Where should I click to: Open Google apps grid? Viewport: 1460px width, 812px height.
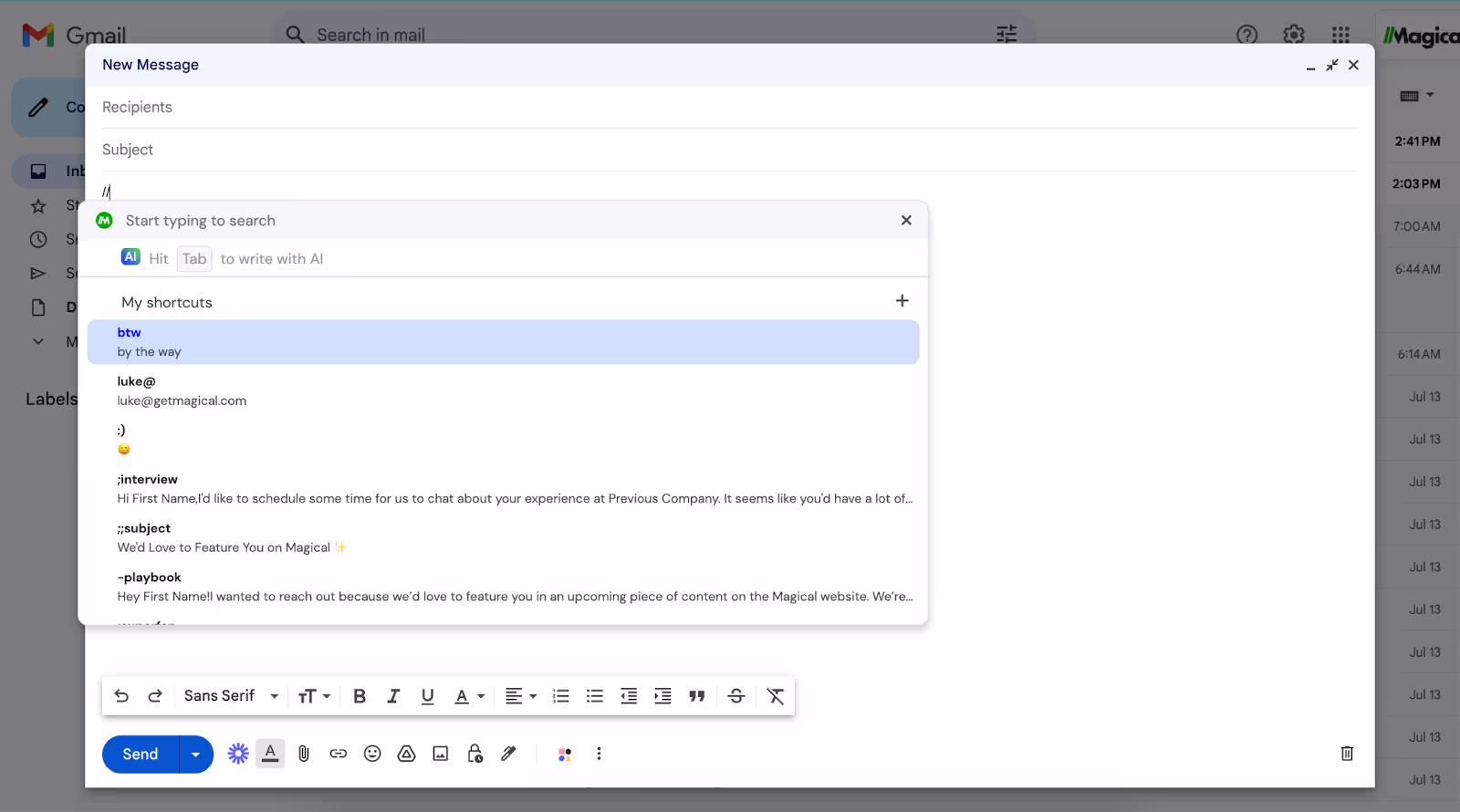tap(1340, 35)
